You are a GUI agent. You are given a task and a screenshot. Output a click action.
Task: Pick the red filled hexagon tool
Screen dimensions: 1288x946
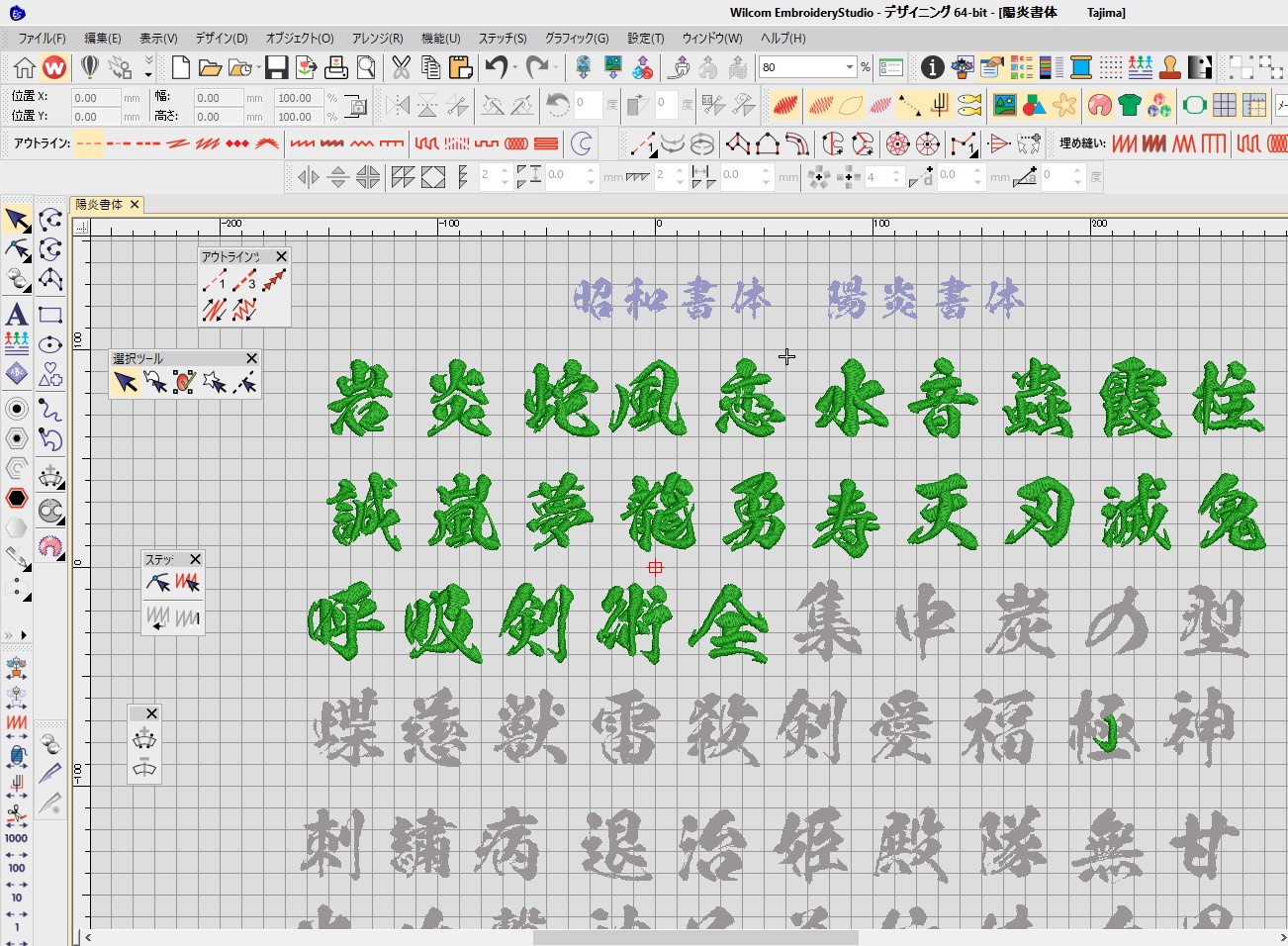[17, 498]
